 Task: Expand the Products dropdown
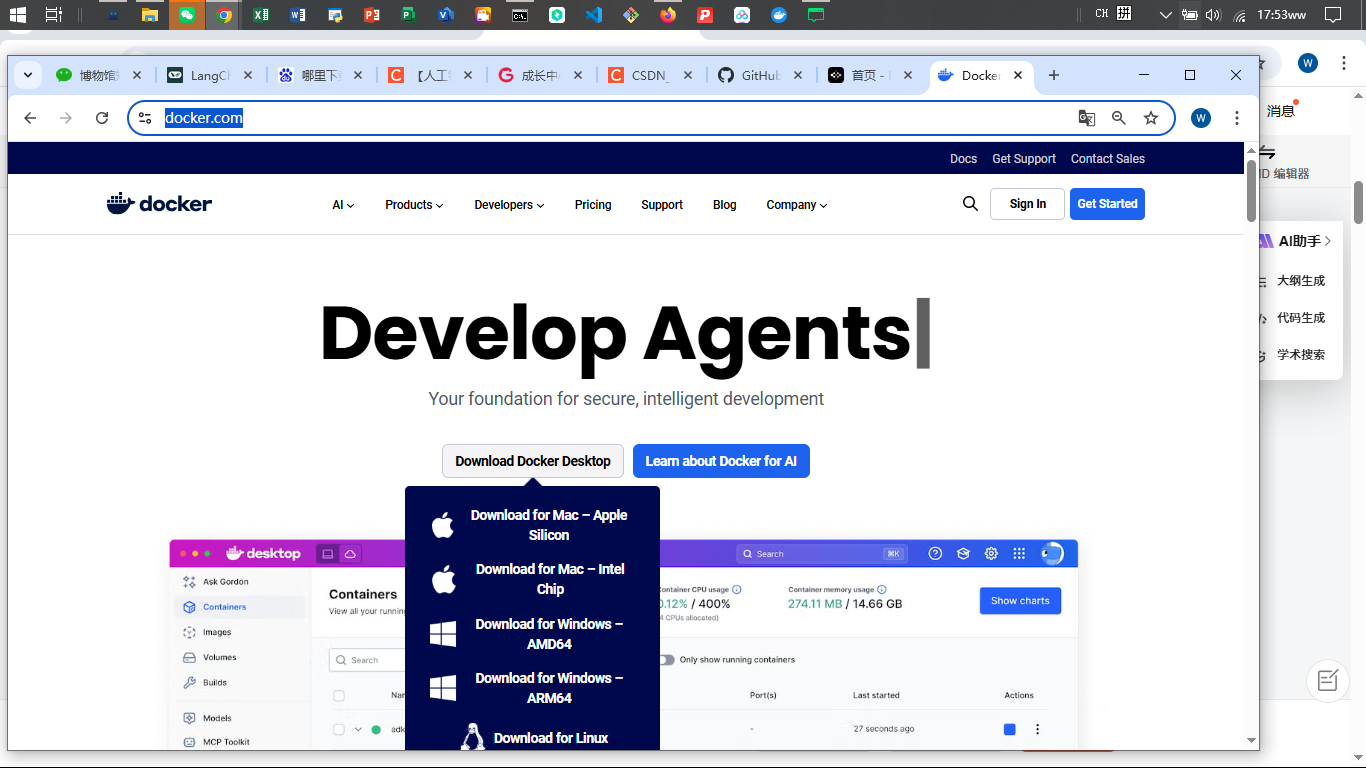(x=414, y=205)
